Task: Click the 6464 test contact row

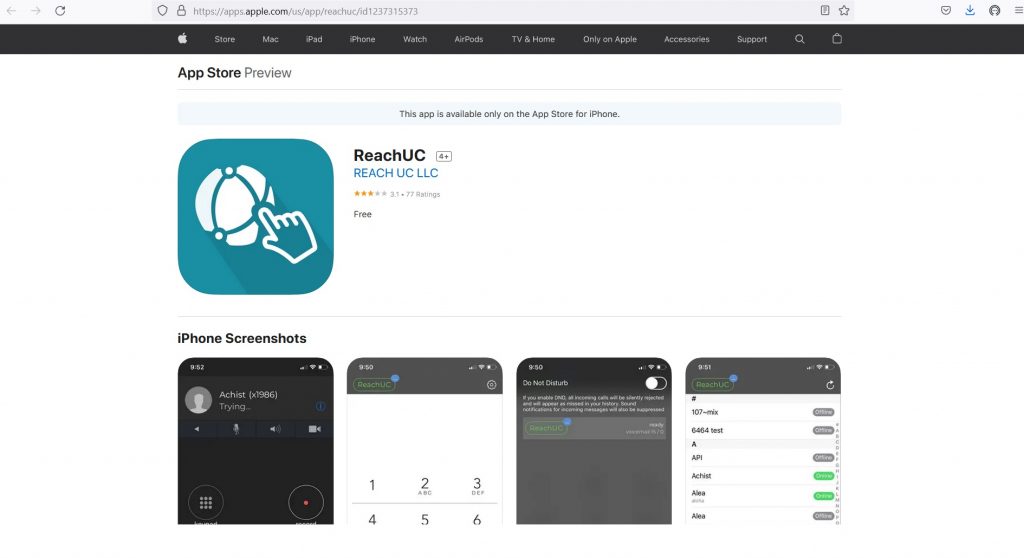Action: [762, 430]
